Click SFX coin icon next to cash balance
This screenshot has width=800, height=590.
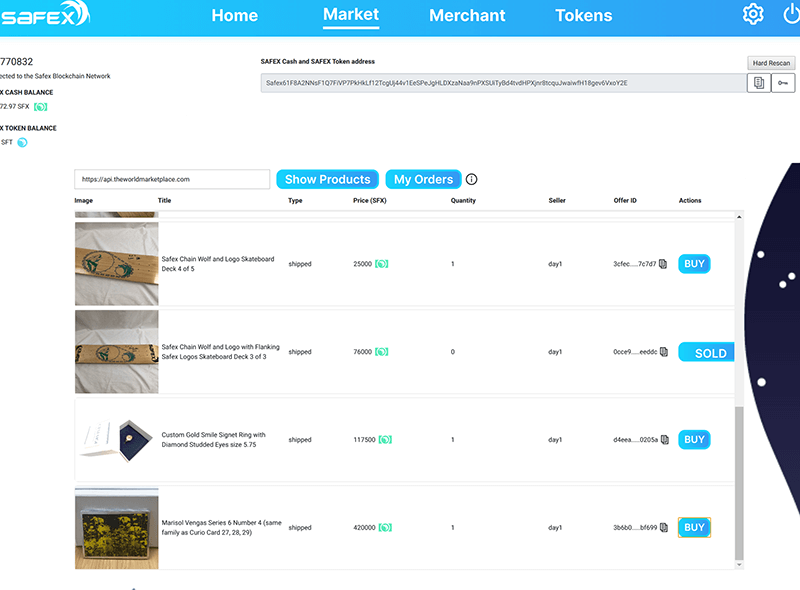tap(40, 107)
